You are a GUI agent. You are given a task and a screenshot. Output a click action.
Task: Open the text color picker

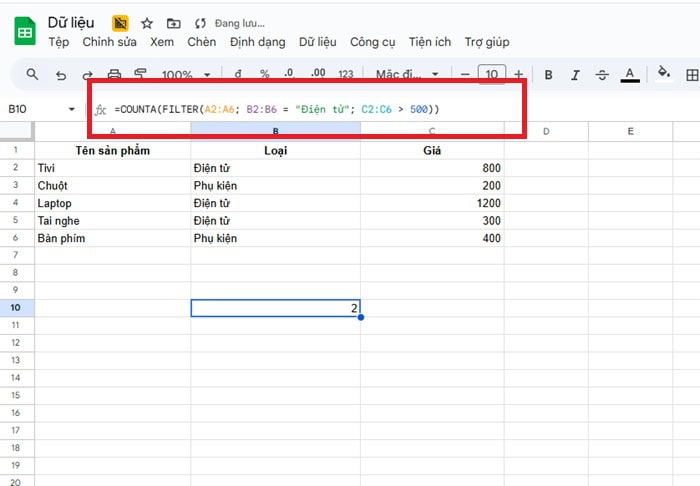pos(630,75)
